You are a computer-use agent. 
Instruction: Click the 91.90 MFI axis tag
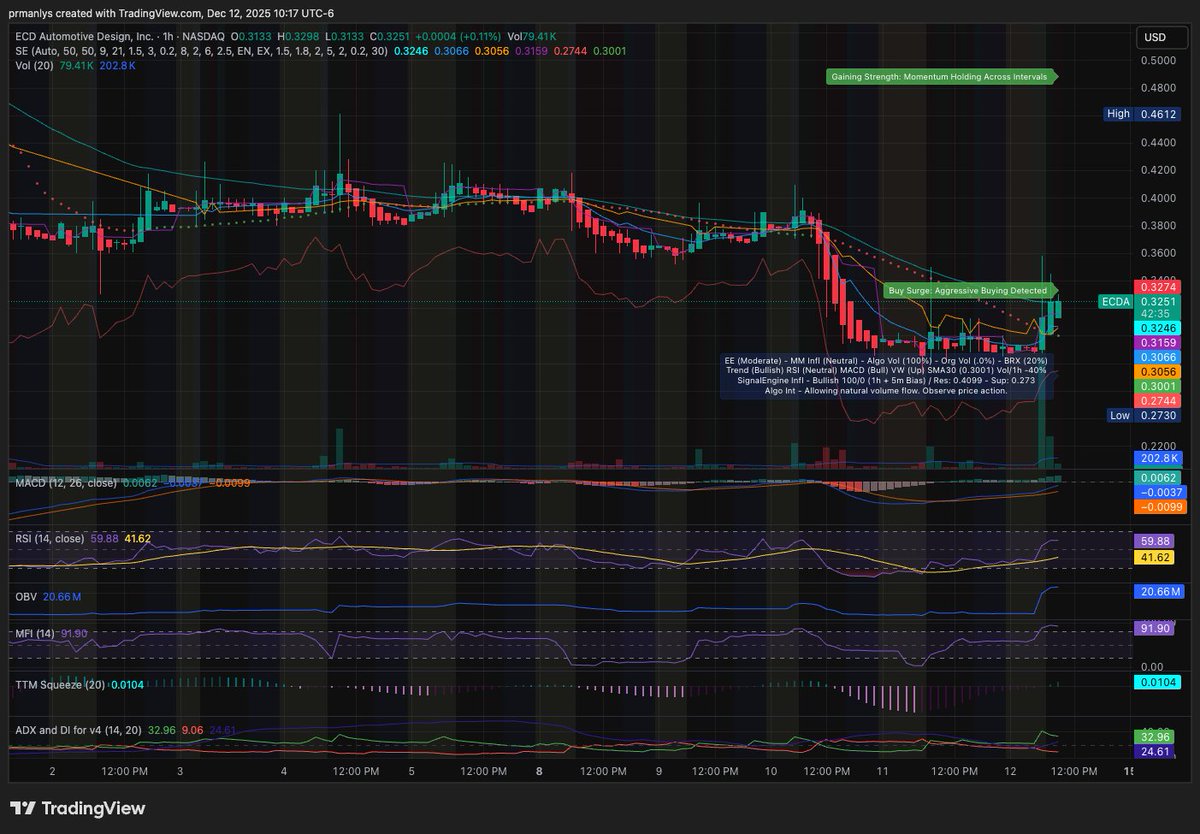coord(1156,628)
